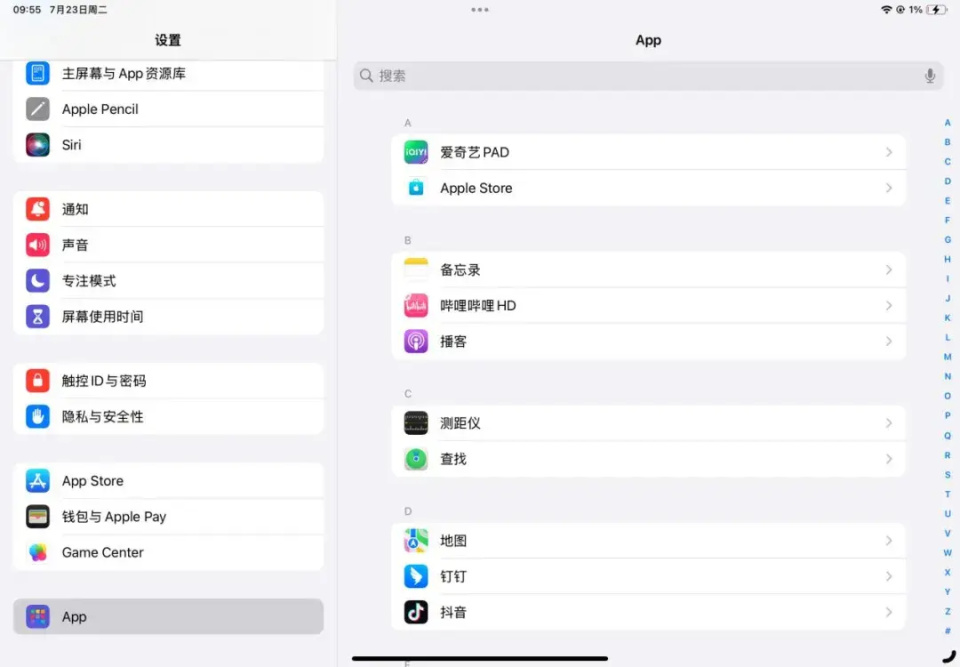Image resolution: width=960 pixels, height=667 pixels.
Task: Tap the 备忘录 notes icon
Action: (416, 269)
